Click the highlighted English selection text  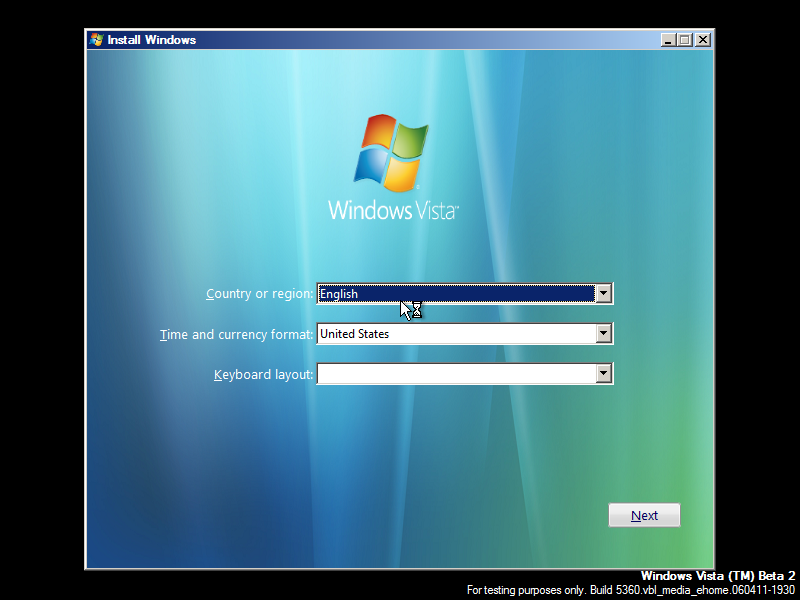(x=340, y=293)
